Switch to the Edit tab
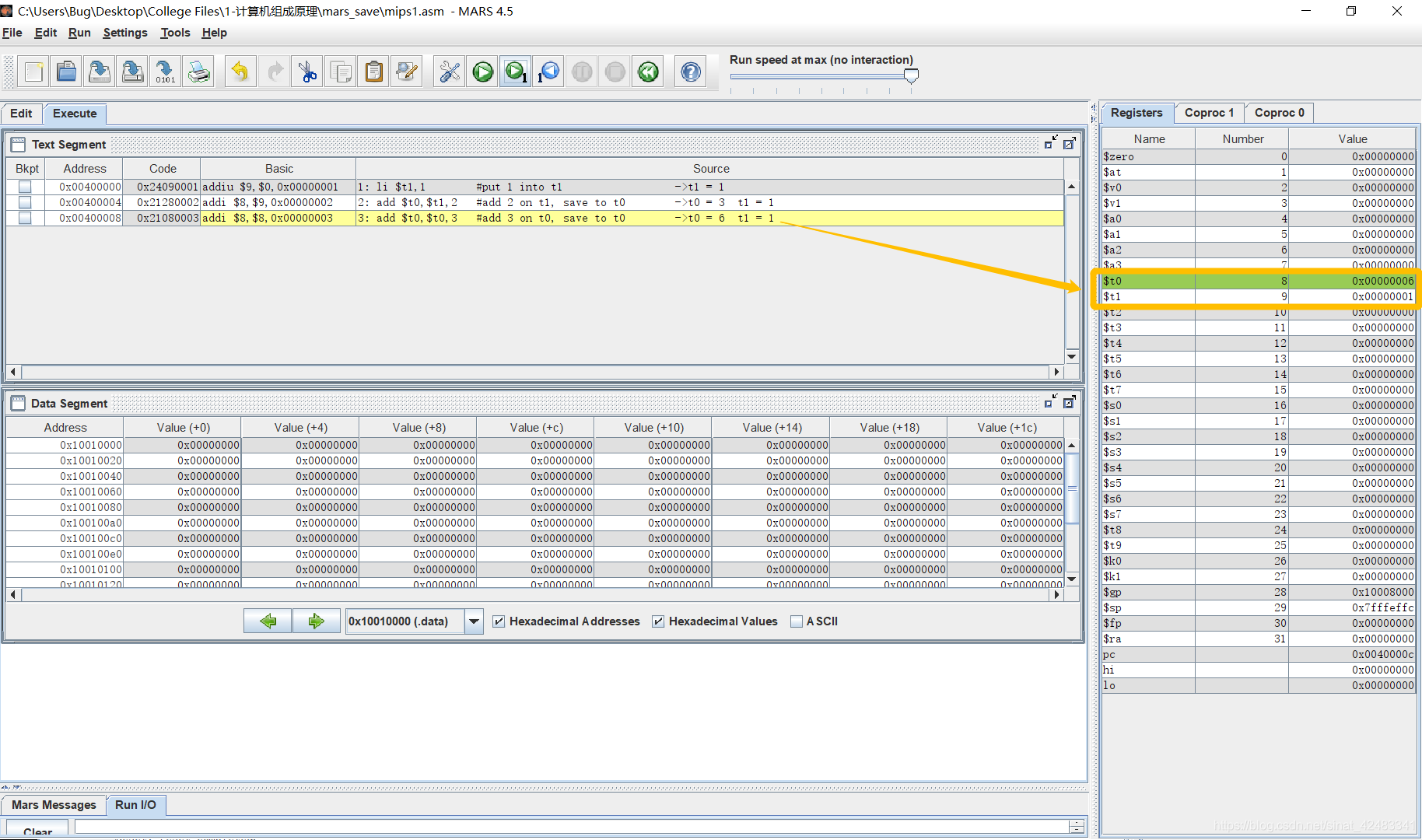Screen dimensions: 1422x840 (21, 114)
